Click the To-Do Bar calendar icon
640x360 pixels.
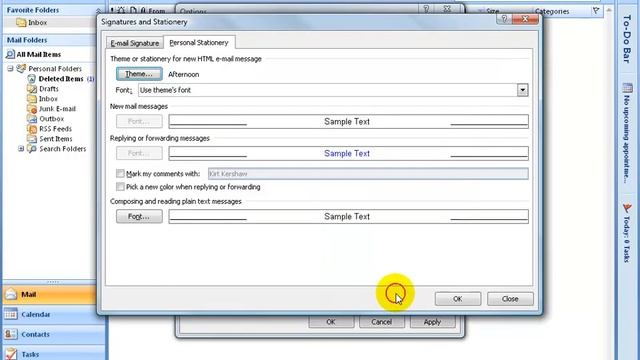627,87
